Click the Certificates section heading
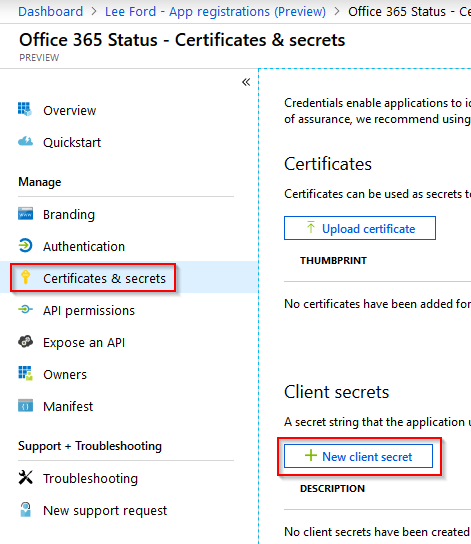471x544 pixels. (328, 164)
